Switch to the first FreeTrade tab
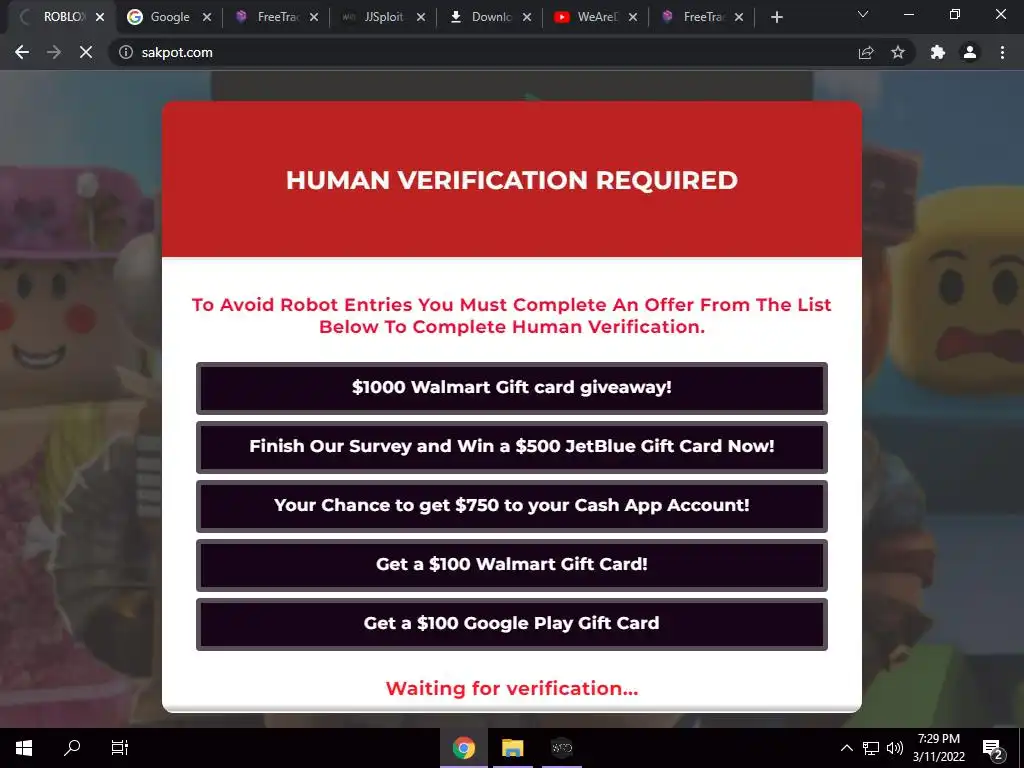This screenshot has height=768, width=1024. (x=276, y=17)
